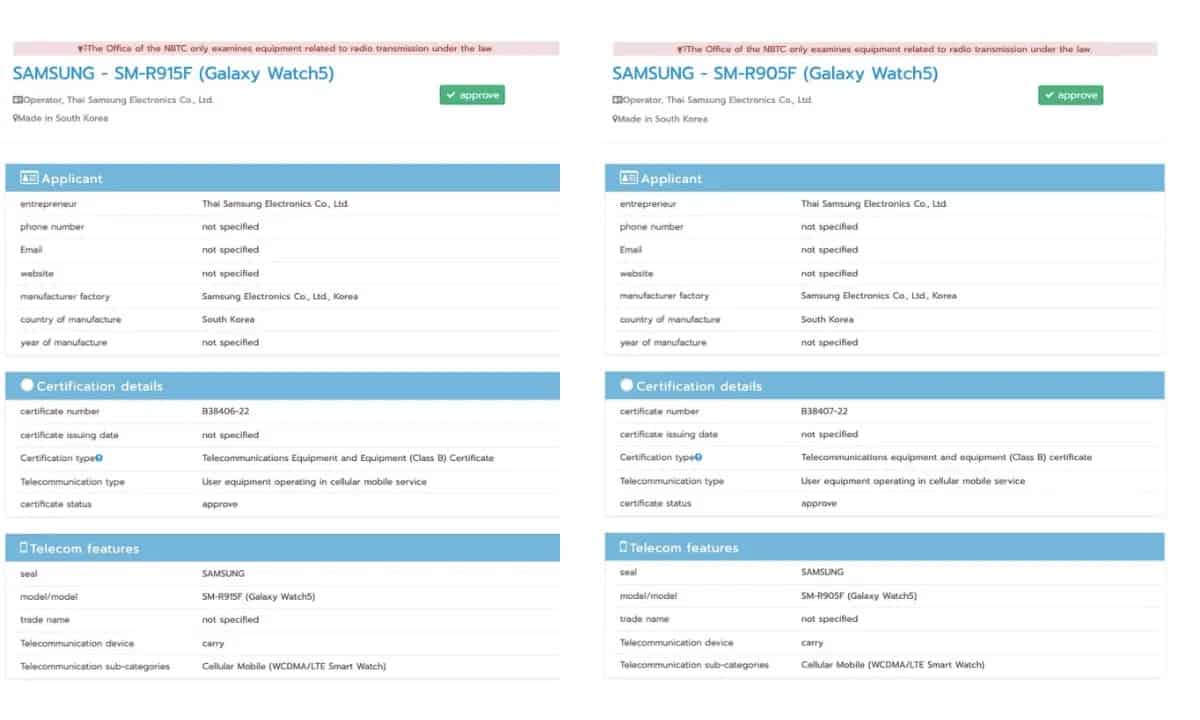Click the Applicant section header on the SM-R915F page
The width and height of the screenshot is (1200, 720).
tap(283, 178)
